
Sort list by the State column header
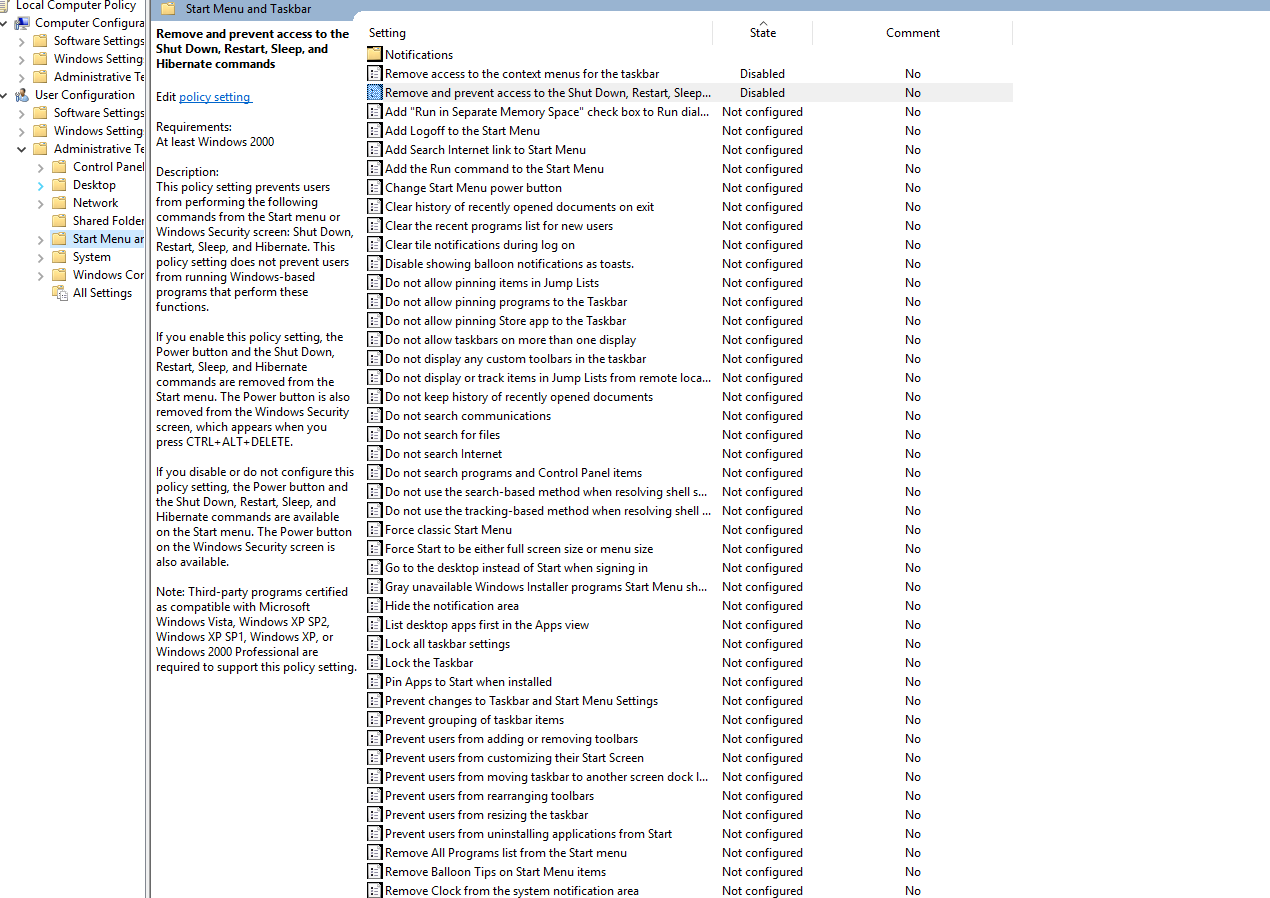[x=762, y=33]
